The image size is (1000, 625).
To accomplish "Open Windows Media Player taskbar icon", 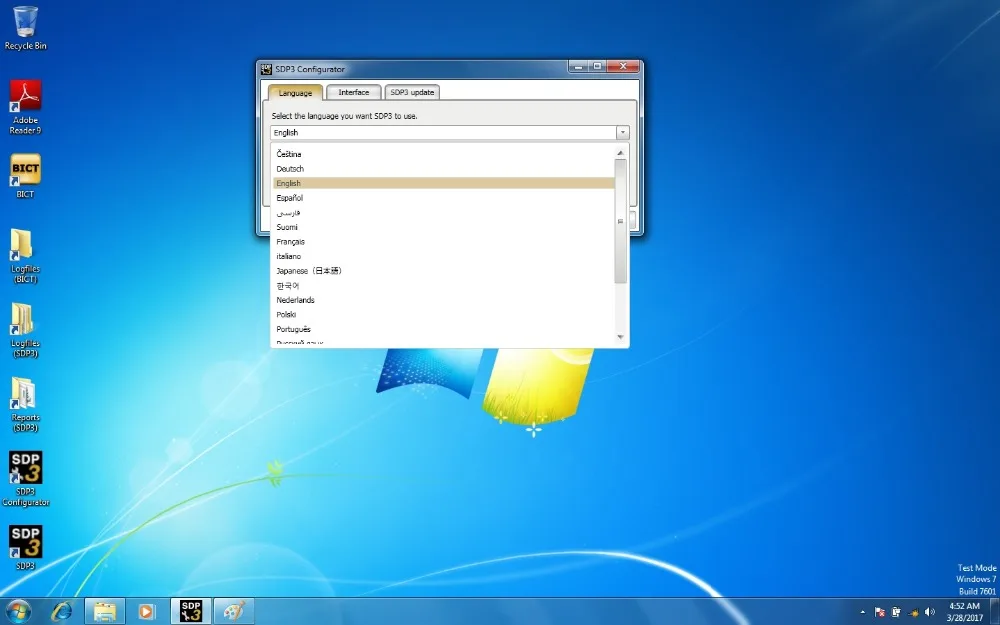I will pos(146,612).
